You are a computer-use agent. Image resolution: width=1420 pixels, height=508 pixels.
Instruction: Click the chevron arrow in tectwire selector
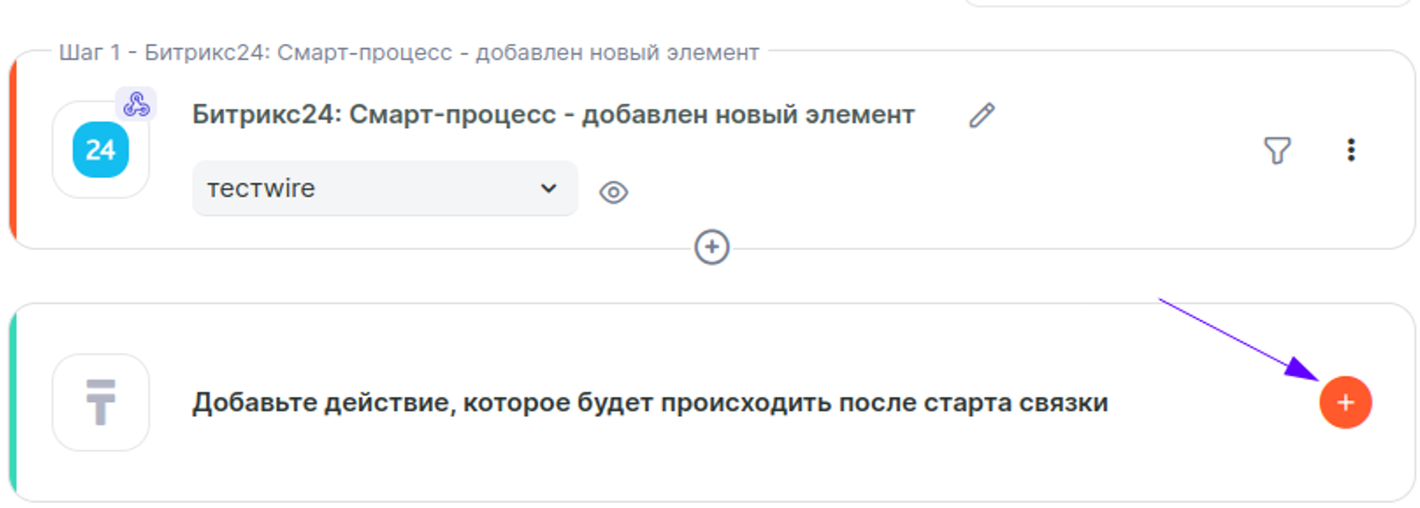coord(548,188)
